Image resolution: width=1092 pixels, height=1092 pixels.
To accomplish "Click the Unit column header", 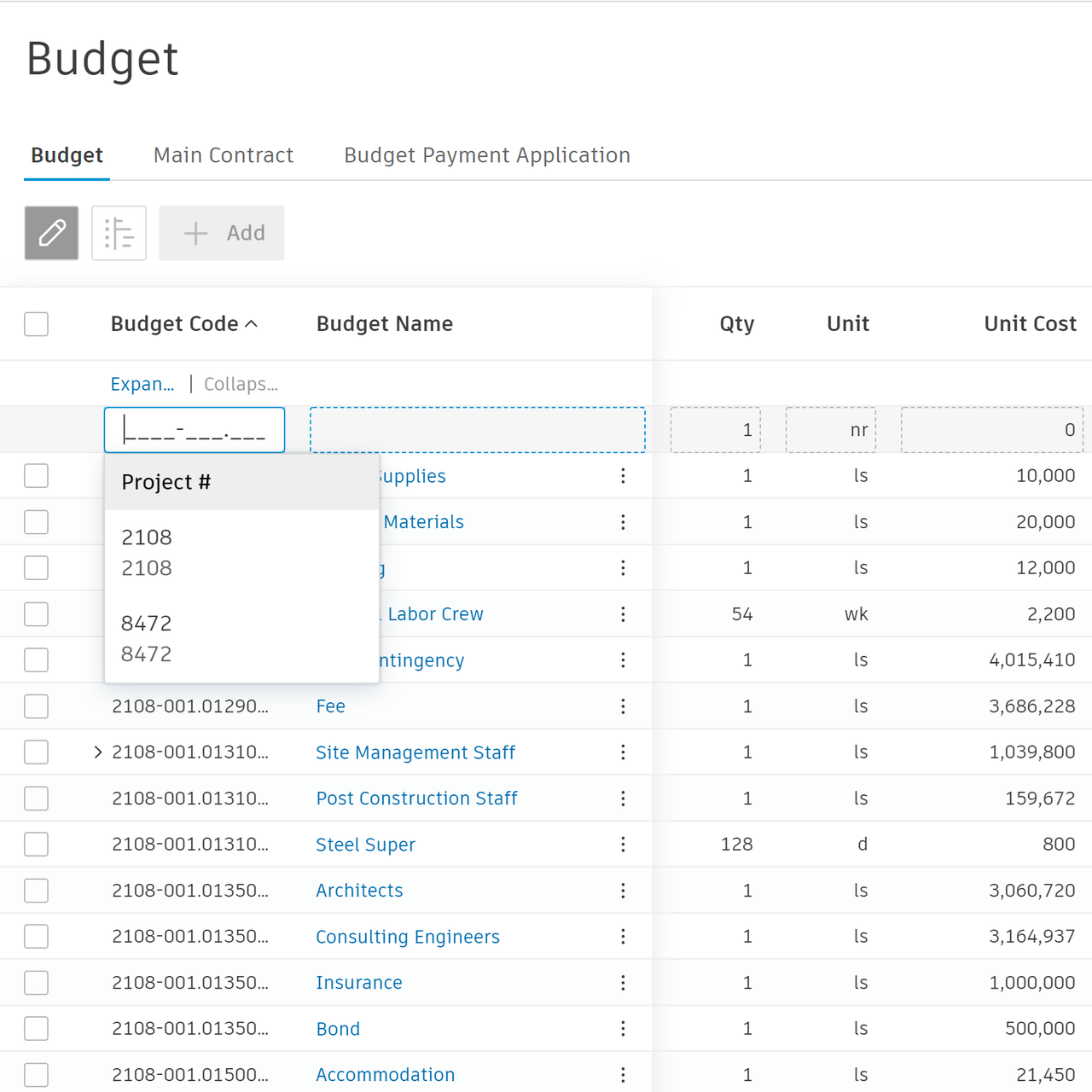I will (848, 324).
